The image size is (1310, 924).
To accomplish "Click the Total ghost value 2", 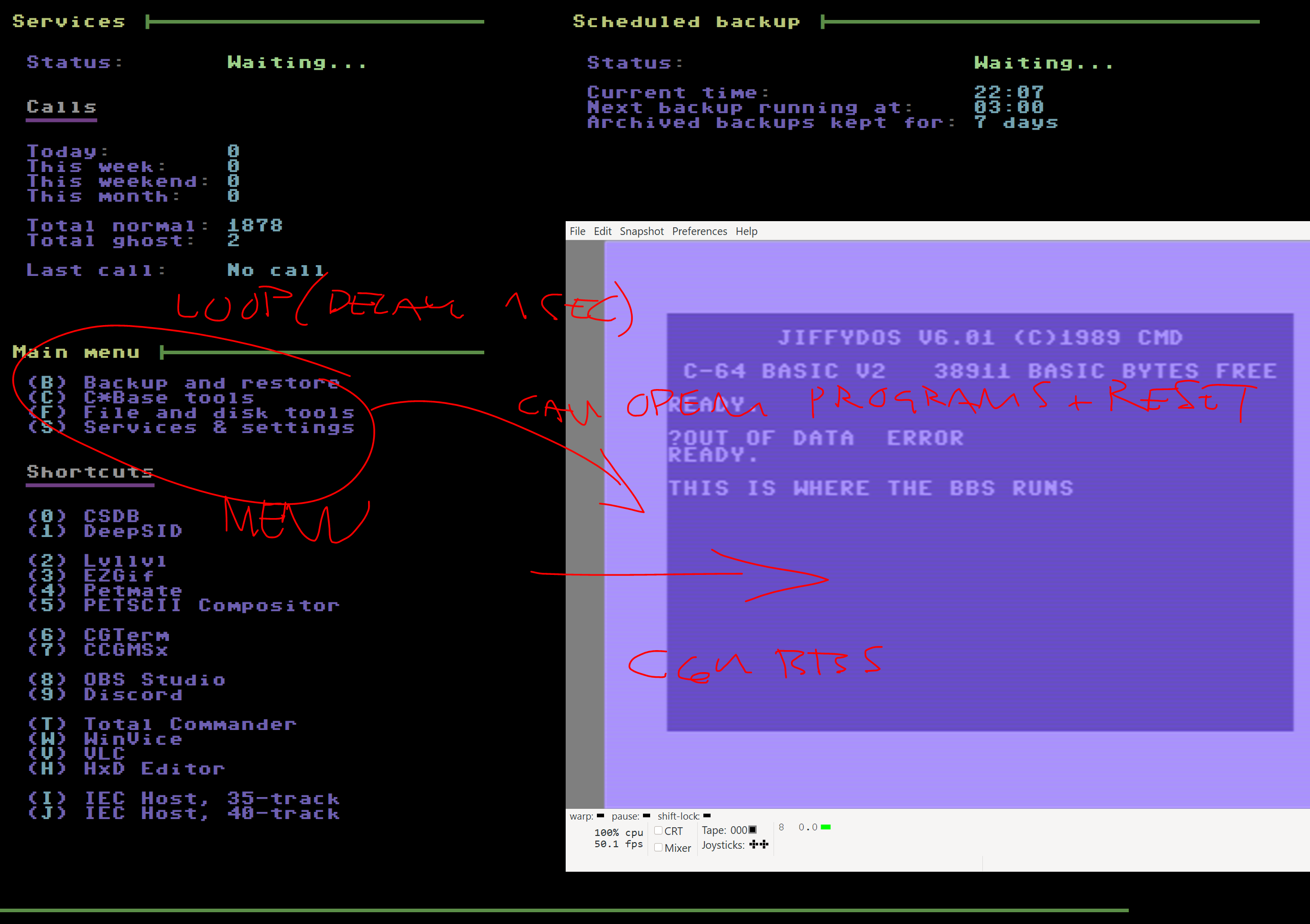I will point(233,240).
